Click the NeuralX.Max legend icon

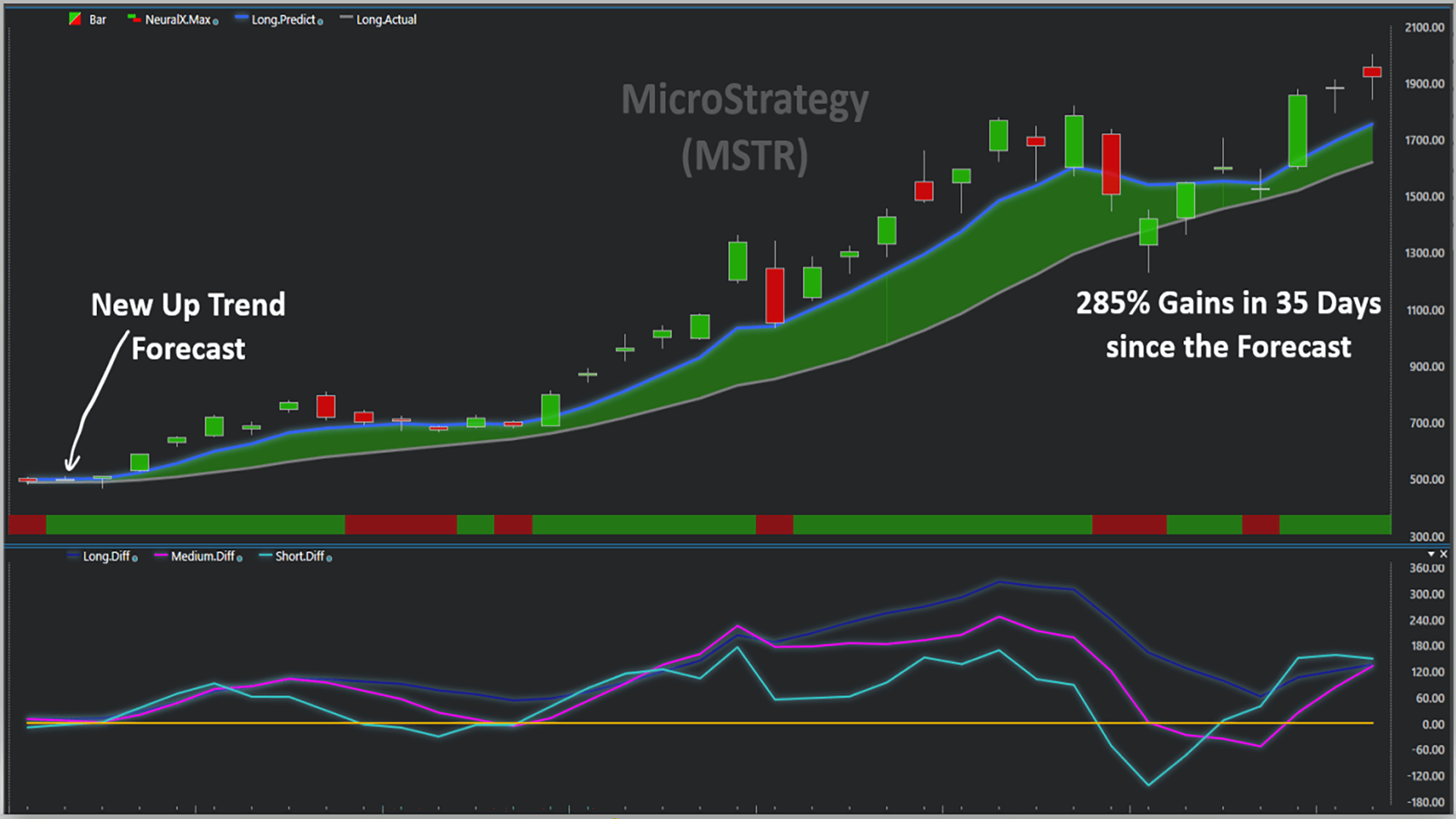[133, 19]
